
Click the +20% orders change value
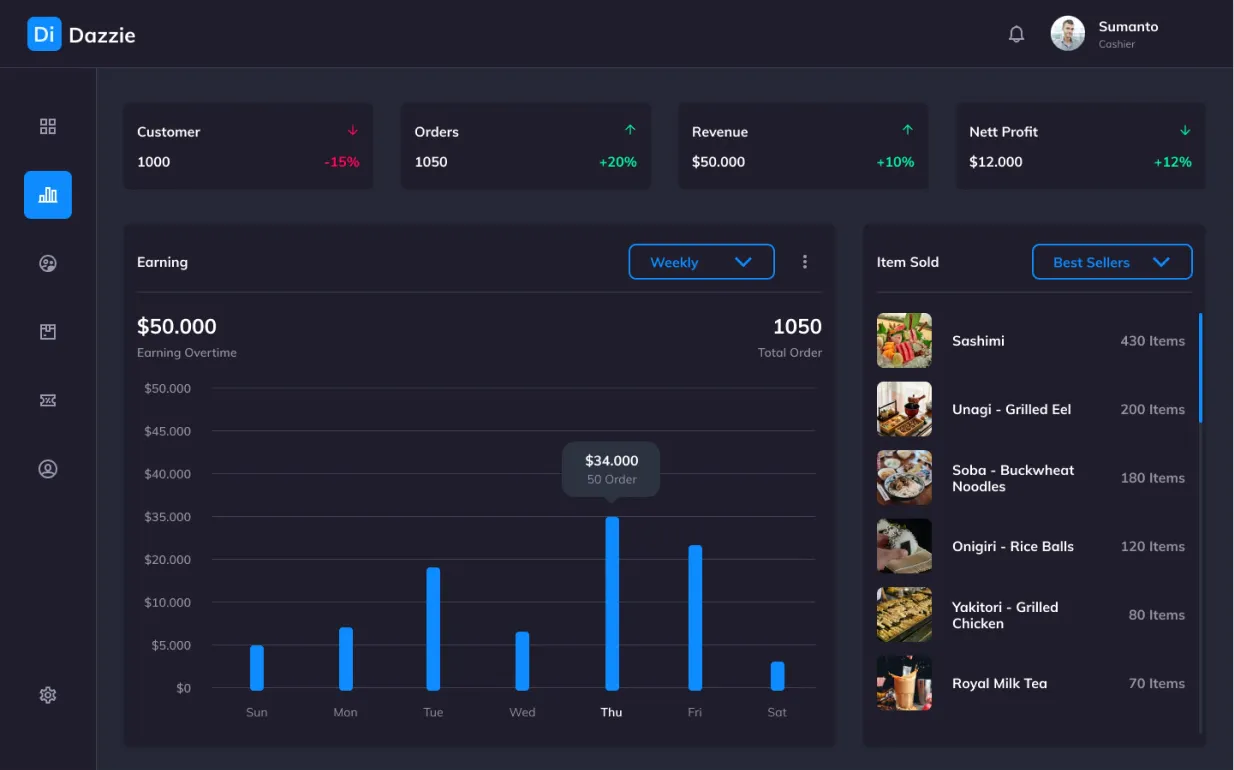[618, 162]
